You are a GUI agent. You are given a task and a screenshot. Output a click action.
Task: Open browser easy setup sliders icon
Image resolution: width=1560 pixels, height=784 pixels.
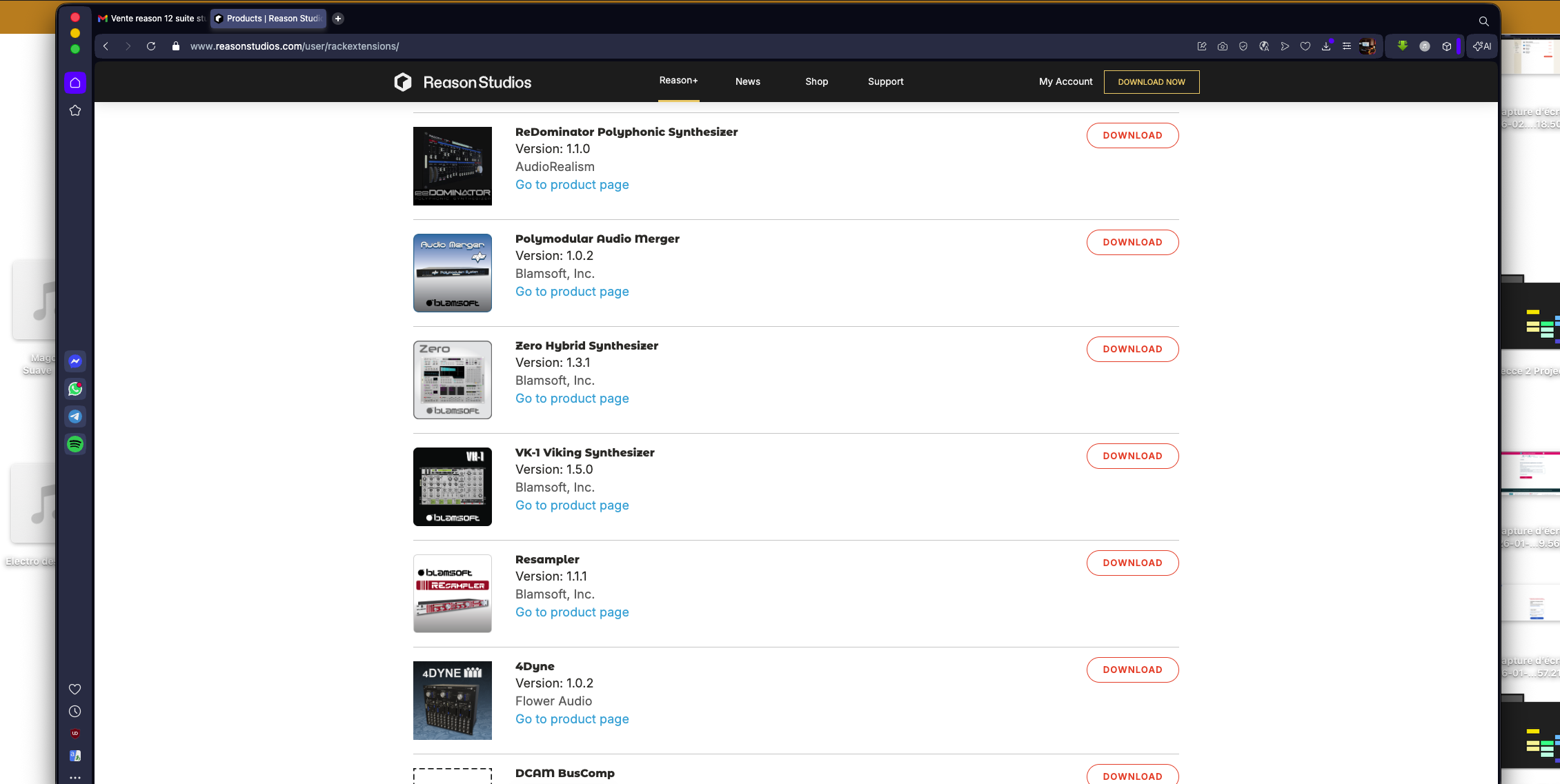click(1347, 46)
